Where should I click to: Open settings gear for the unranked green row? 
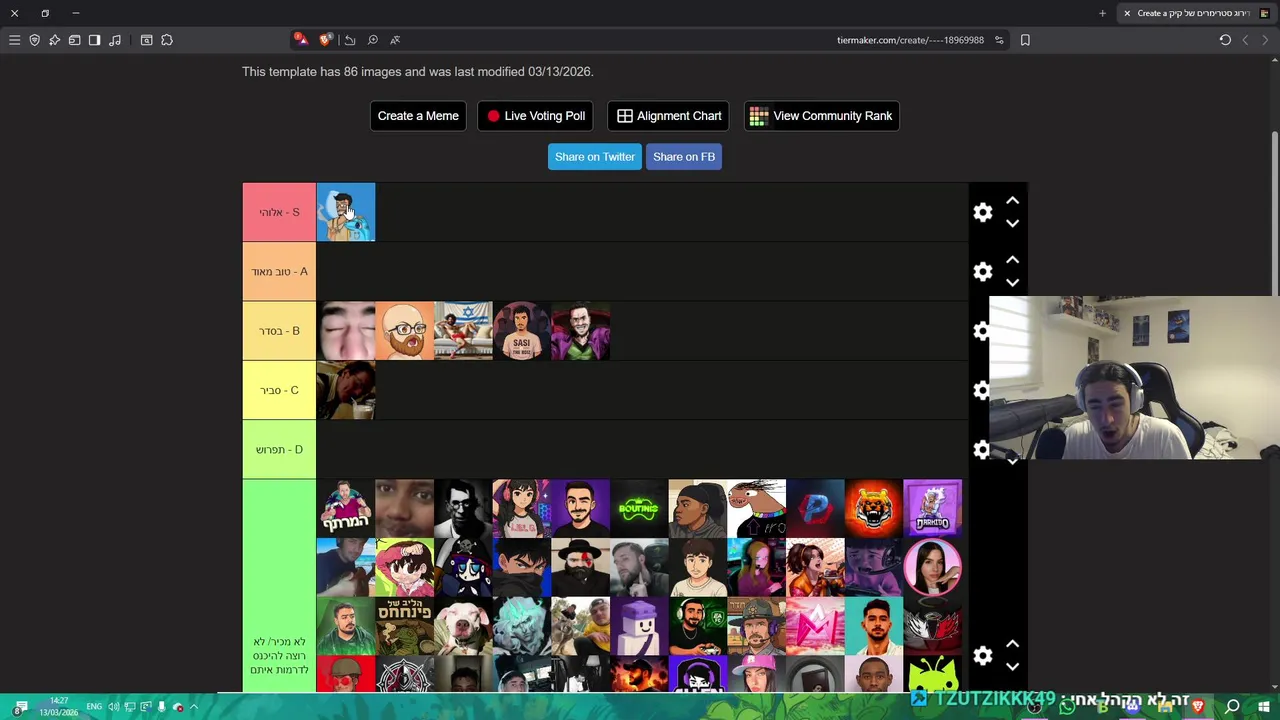[x=982, y=655]
